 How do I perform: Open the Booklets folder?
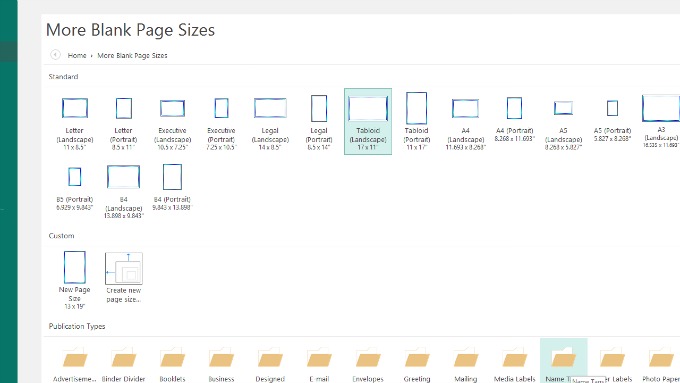point(172,363)
